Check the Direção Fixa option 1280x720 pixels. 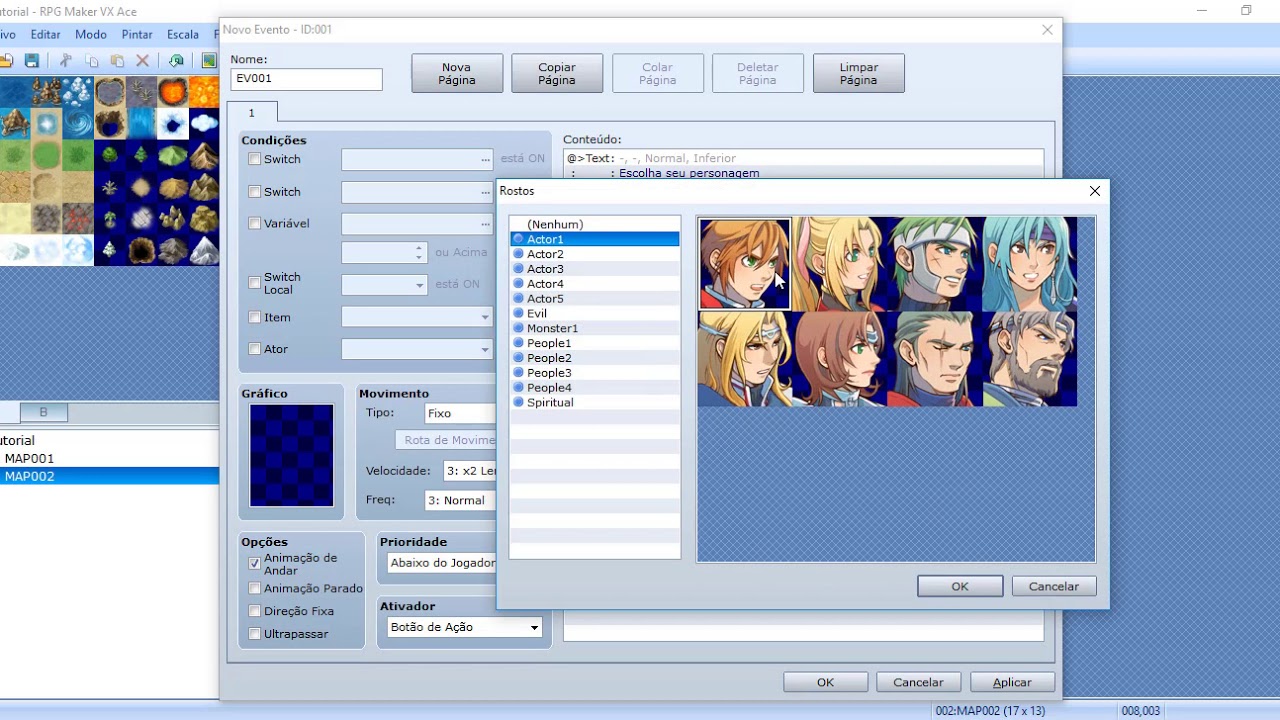pos(255,611)
